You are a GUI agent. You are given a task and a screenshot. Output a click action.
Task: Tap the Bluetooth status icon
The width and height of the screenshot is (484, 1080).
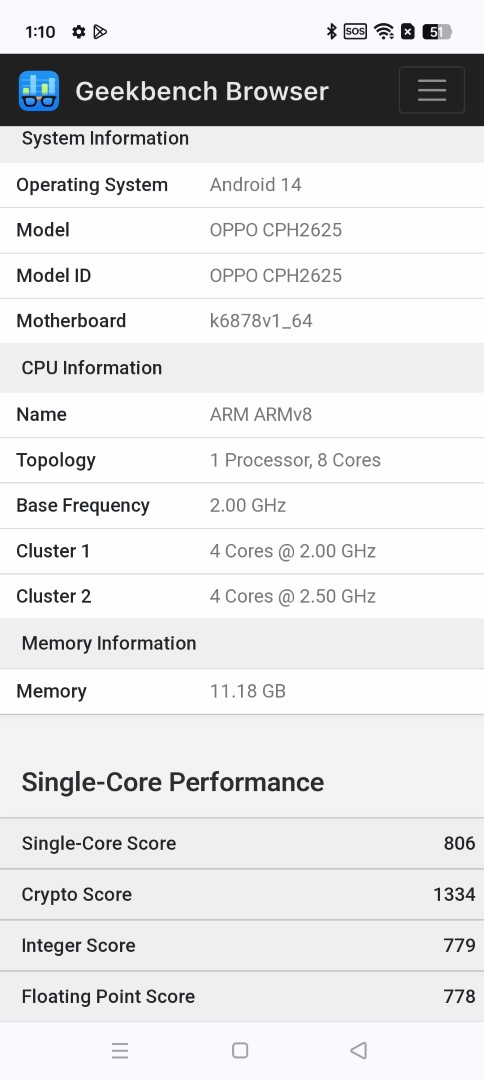pos(331,32)
